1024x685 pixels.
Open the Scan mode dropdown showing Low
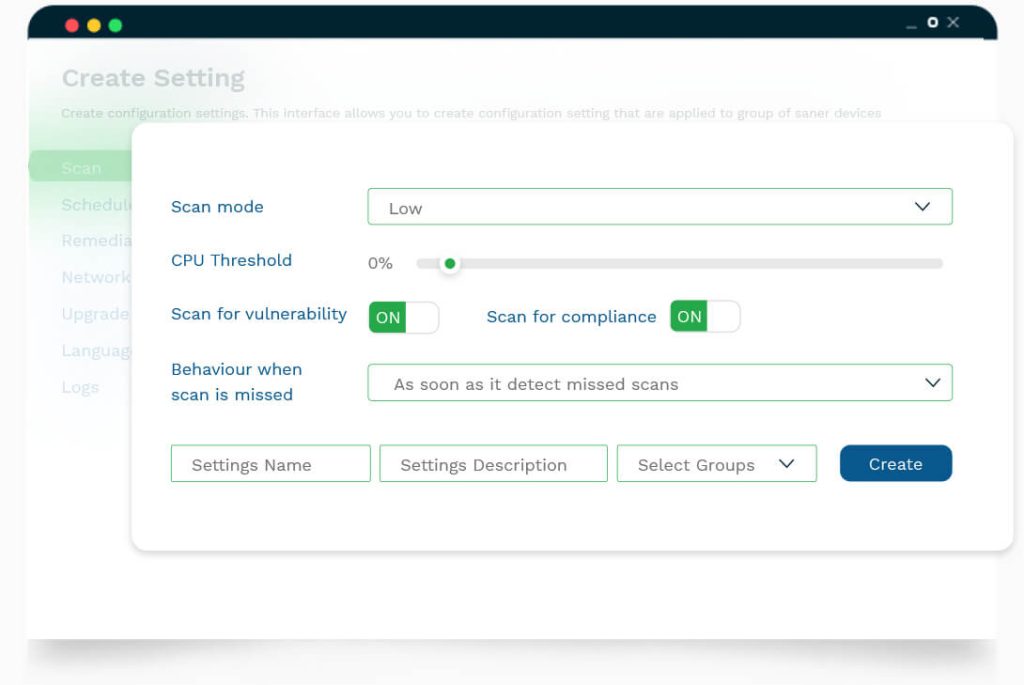point(660,206)
